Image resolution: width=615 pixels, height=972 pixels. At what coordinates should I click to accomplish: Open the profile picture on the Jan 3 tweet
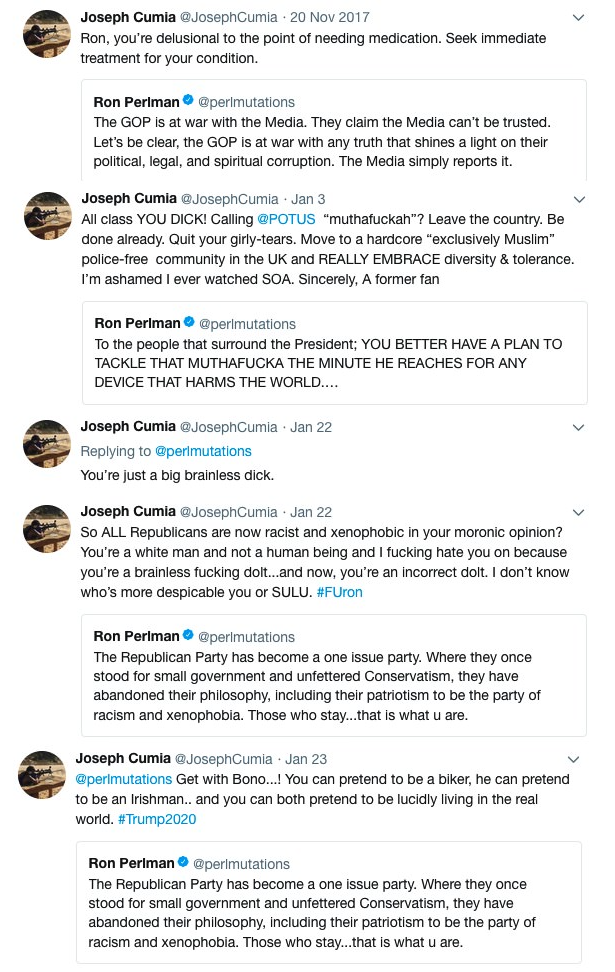pos(46,216)
